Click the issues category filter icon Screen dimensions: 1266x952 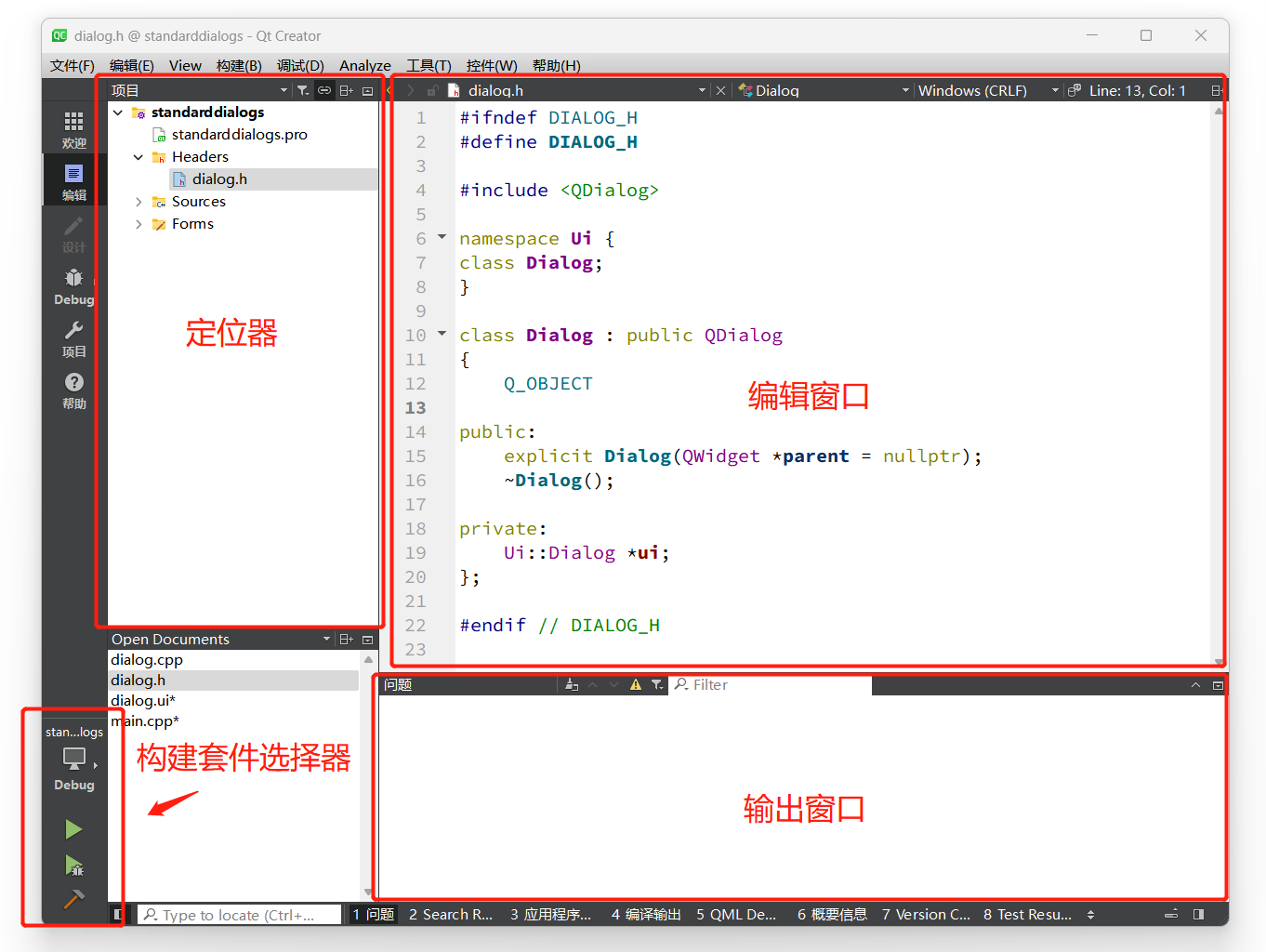click(x=657, y=684)
